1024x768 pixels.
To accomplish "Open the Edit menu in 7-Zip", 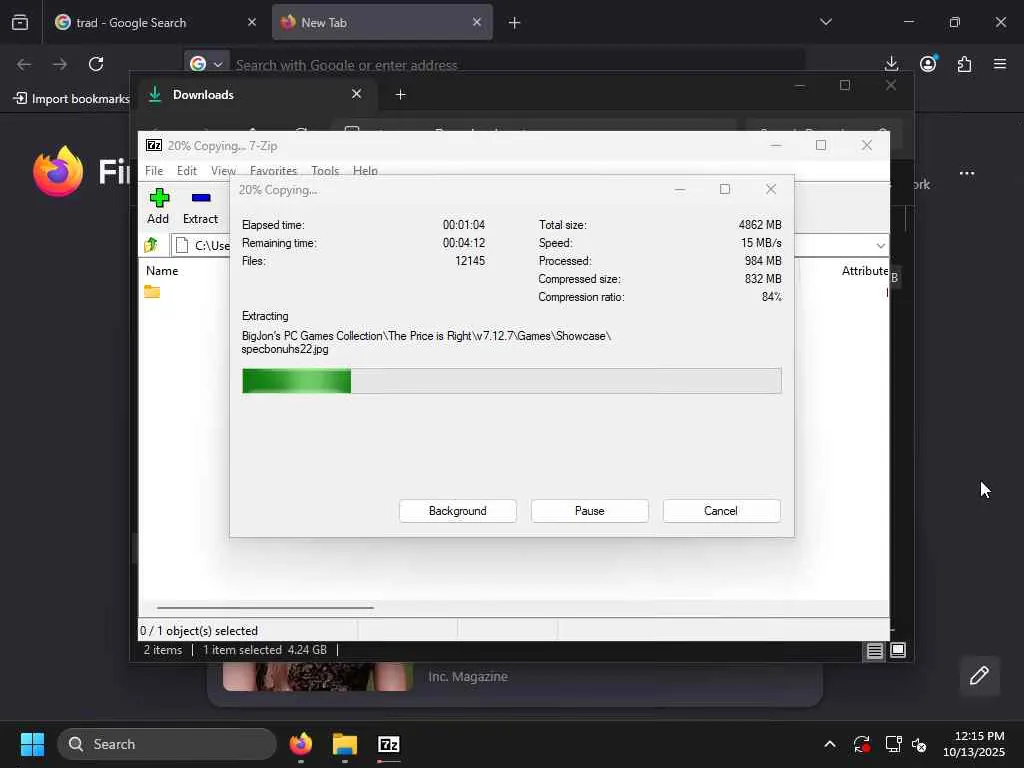I will [x=187, y=170].
